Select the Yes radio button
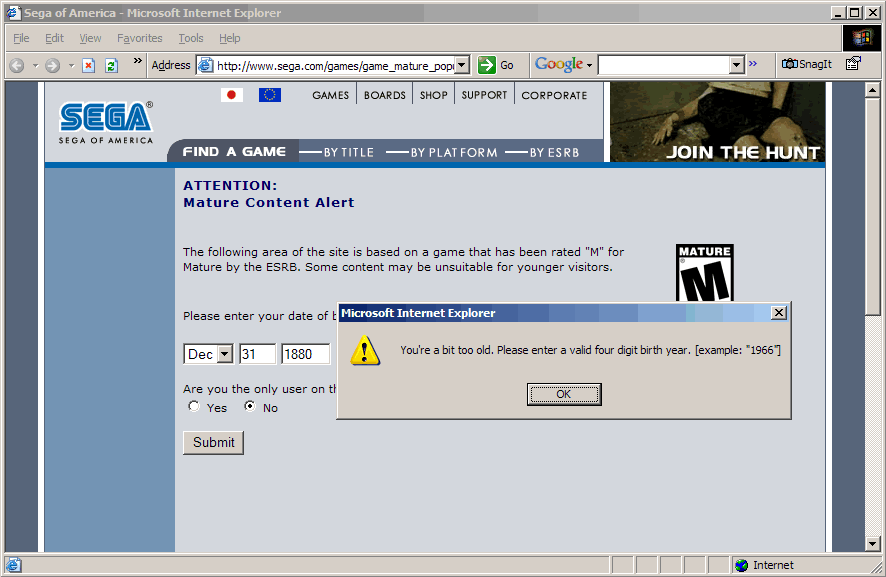This screenshot has width=886, height=577. pos(194,406)
